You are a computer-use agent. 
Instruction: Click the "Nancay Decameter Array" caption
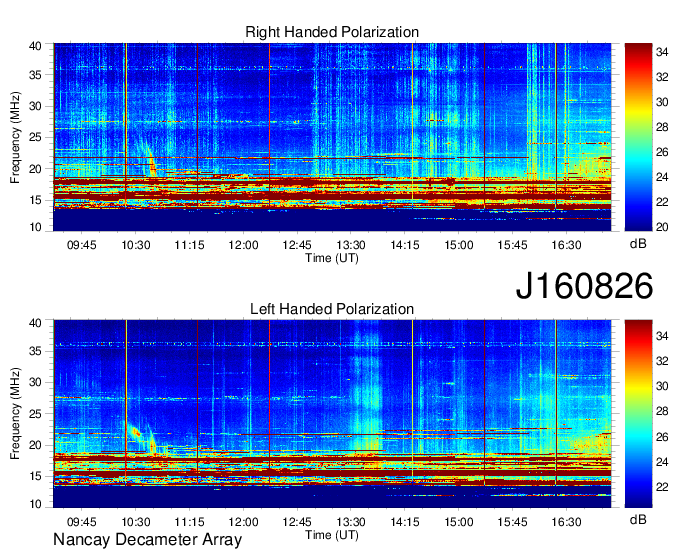coord(147,540)
